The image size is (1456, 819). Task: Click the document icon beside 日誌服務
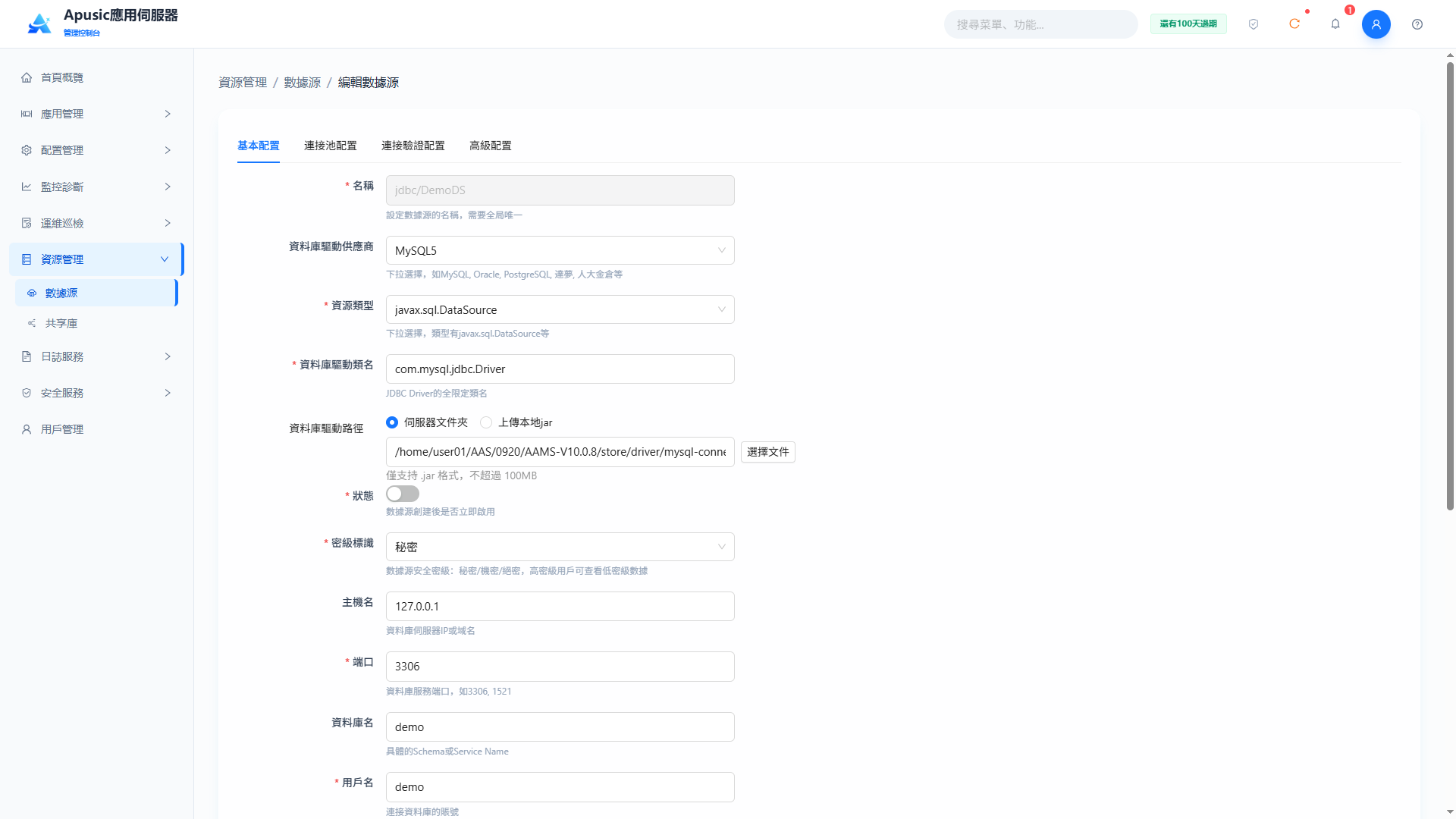(27, 356)
